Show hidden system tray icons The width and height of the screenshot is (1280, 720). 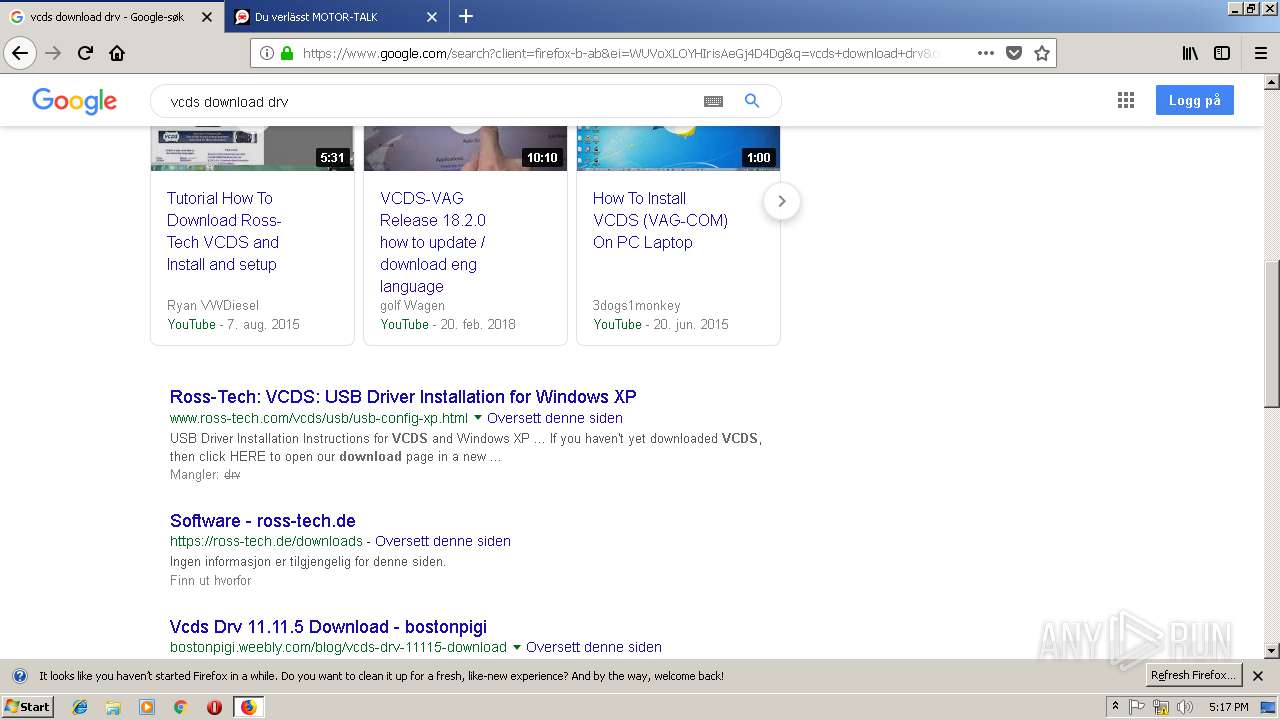pos(1115,707)
